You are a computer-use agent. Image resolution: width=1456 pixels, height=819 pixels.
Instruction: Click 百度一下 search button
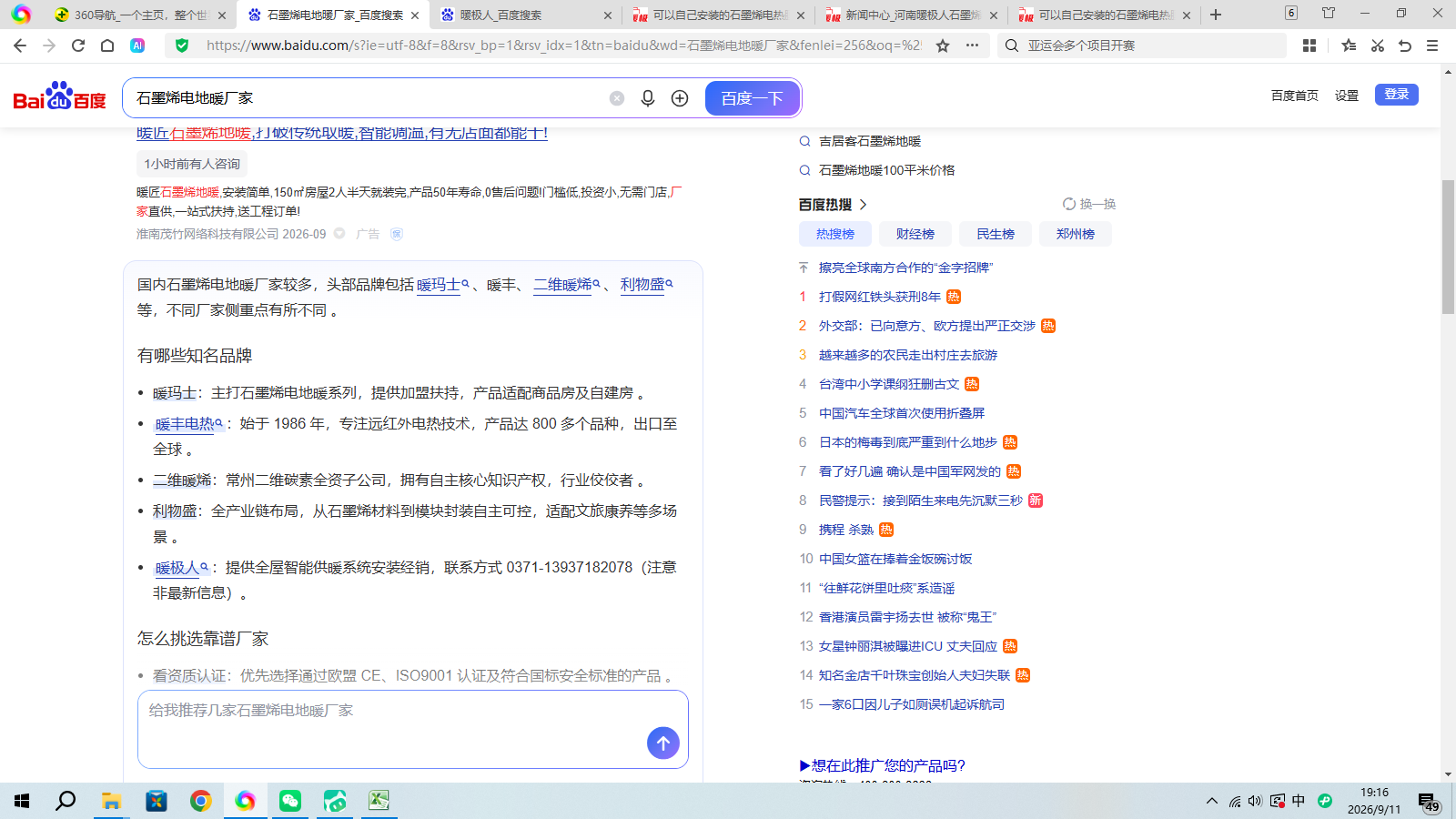753,98
